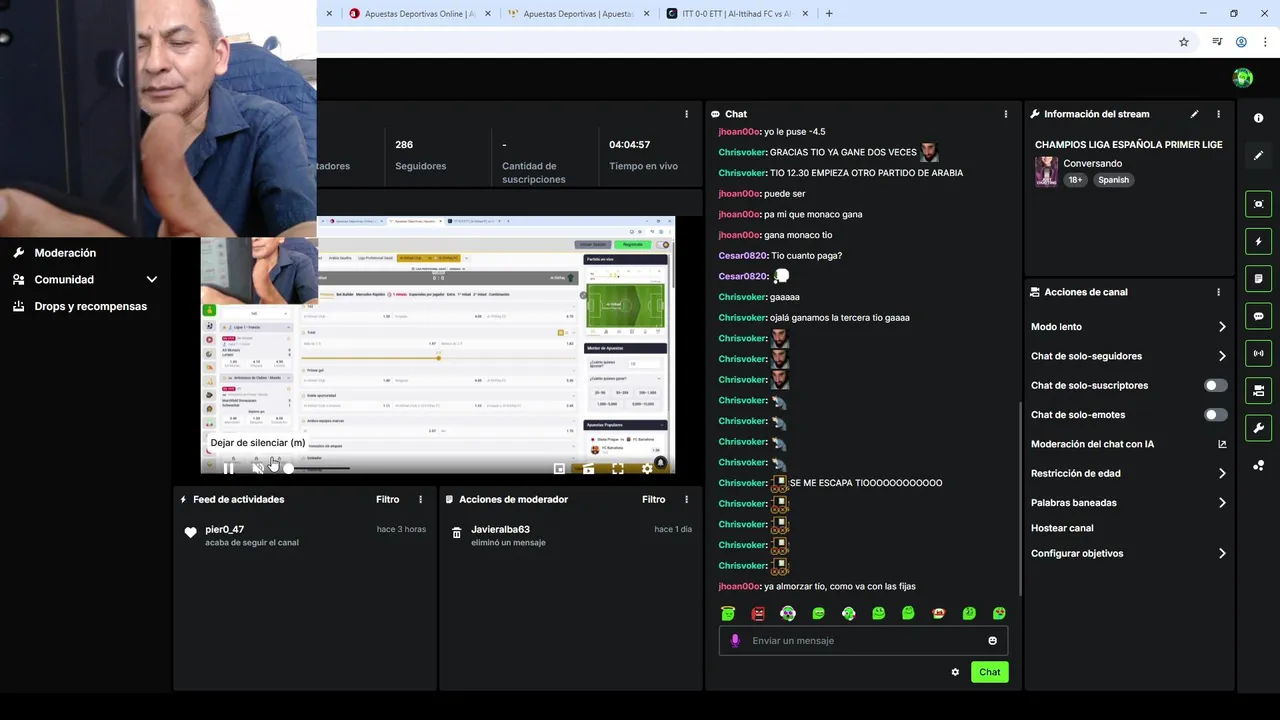Click the pencil icon in right sidebar
The height and width of the screenshot is (720, 1280).
[x=1258, y=155]
